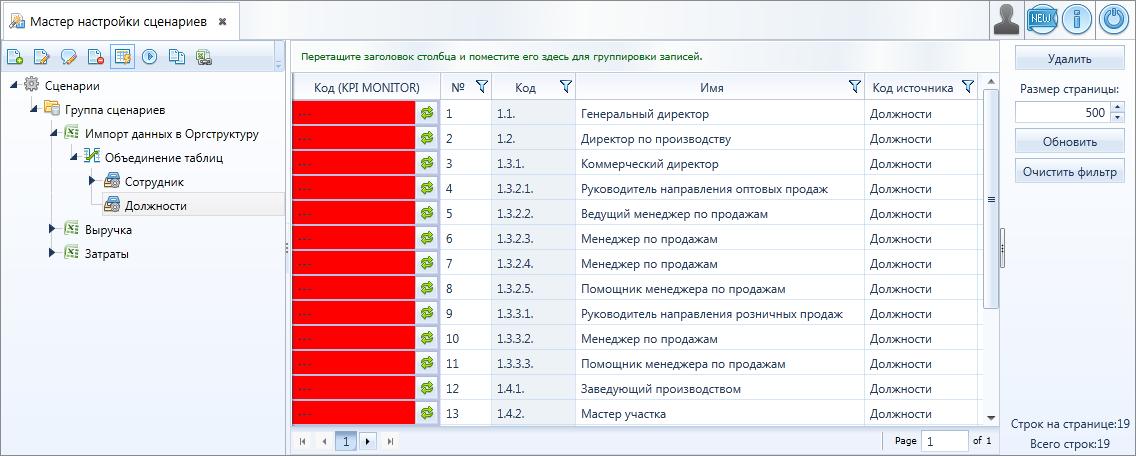This screenshot has width=1136, height=456.
Task: Click refresh icon in Директор по производству row
Action: click(427, 138)
